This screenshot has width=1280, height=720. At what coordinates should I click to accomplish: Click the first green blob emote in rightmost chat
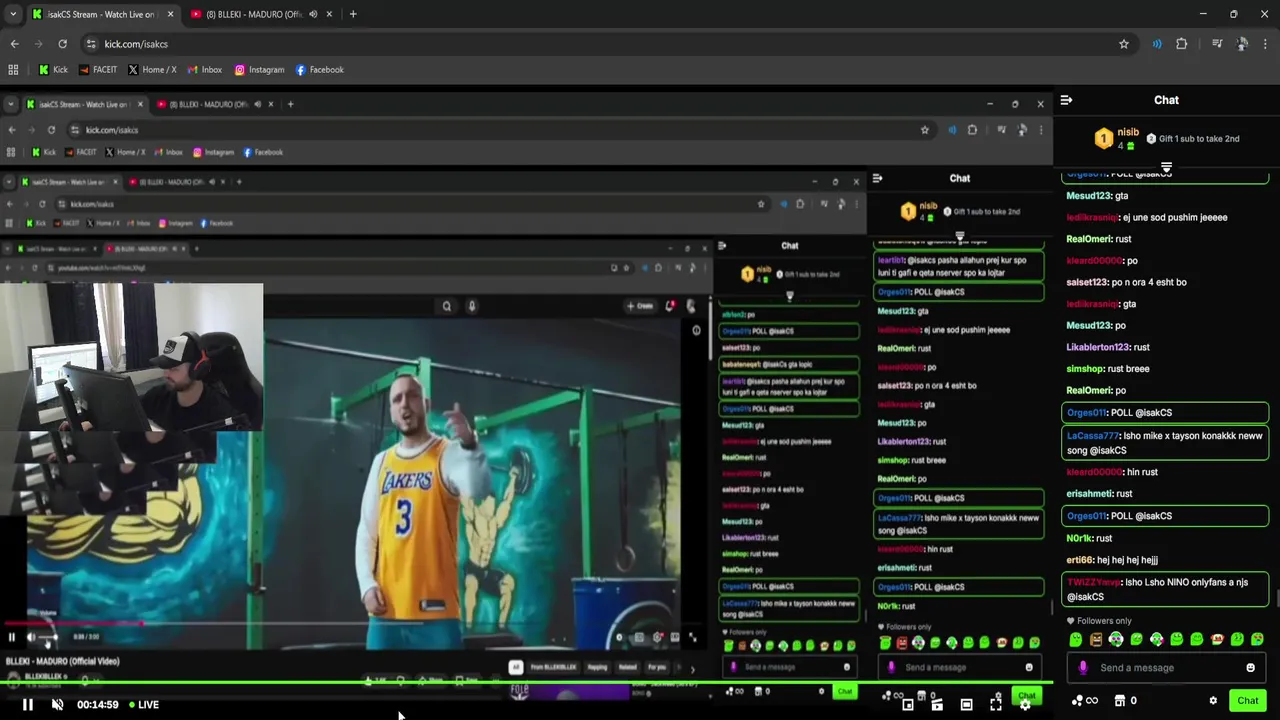point(1075,640)
